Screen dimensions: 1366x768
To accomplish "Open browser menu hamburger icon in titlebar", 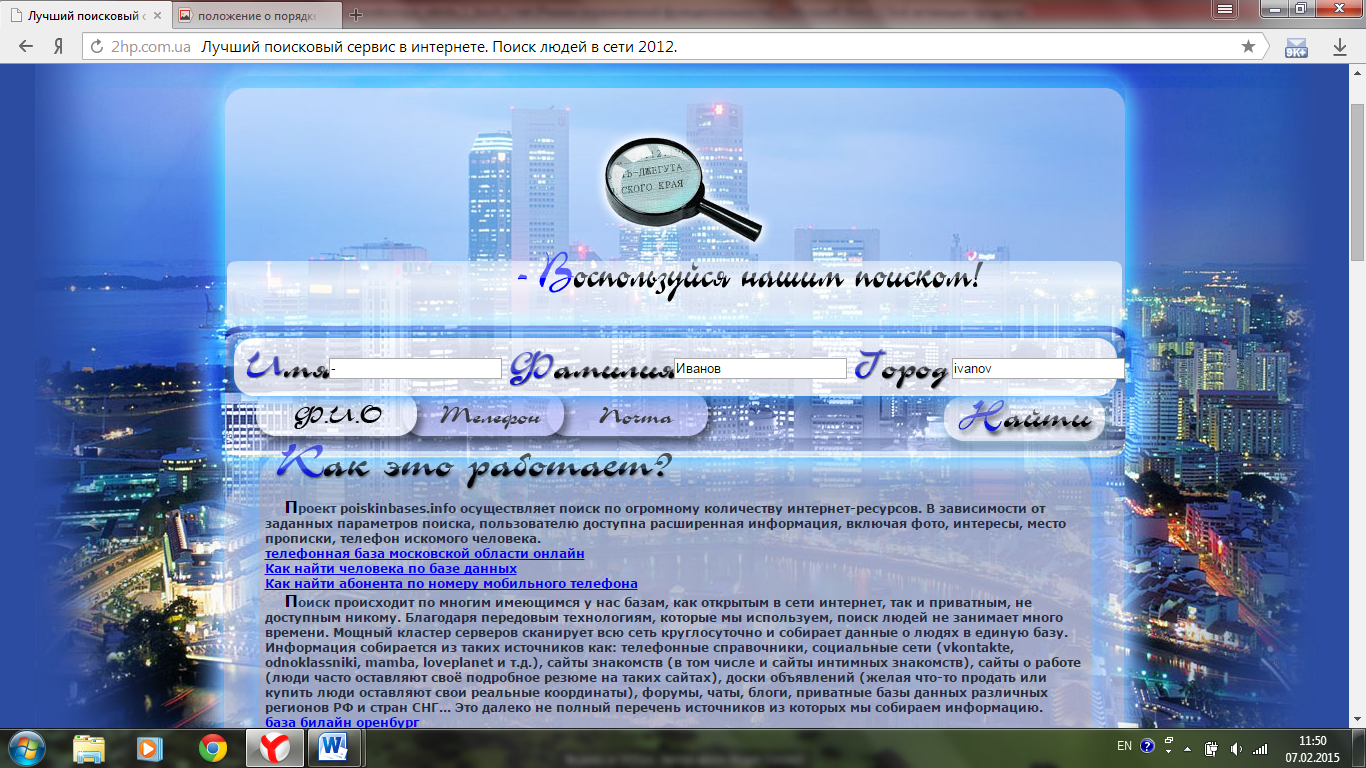I will coord(1225,9).
